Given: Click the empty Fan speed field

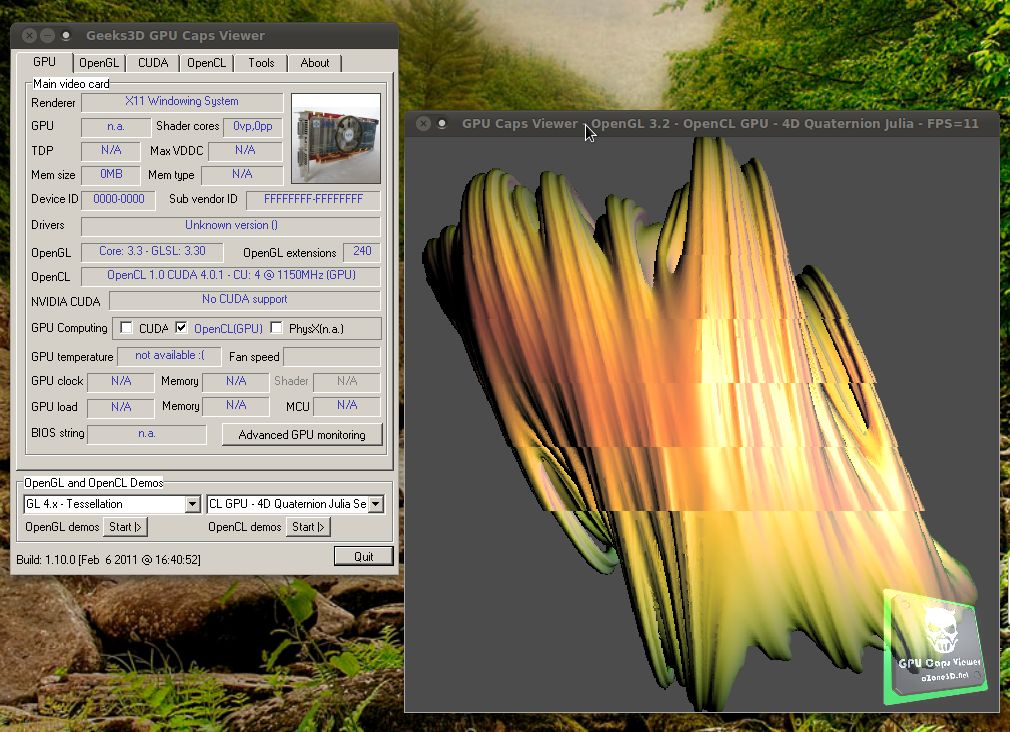Looking at the screenshot, I should [332, 356].
